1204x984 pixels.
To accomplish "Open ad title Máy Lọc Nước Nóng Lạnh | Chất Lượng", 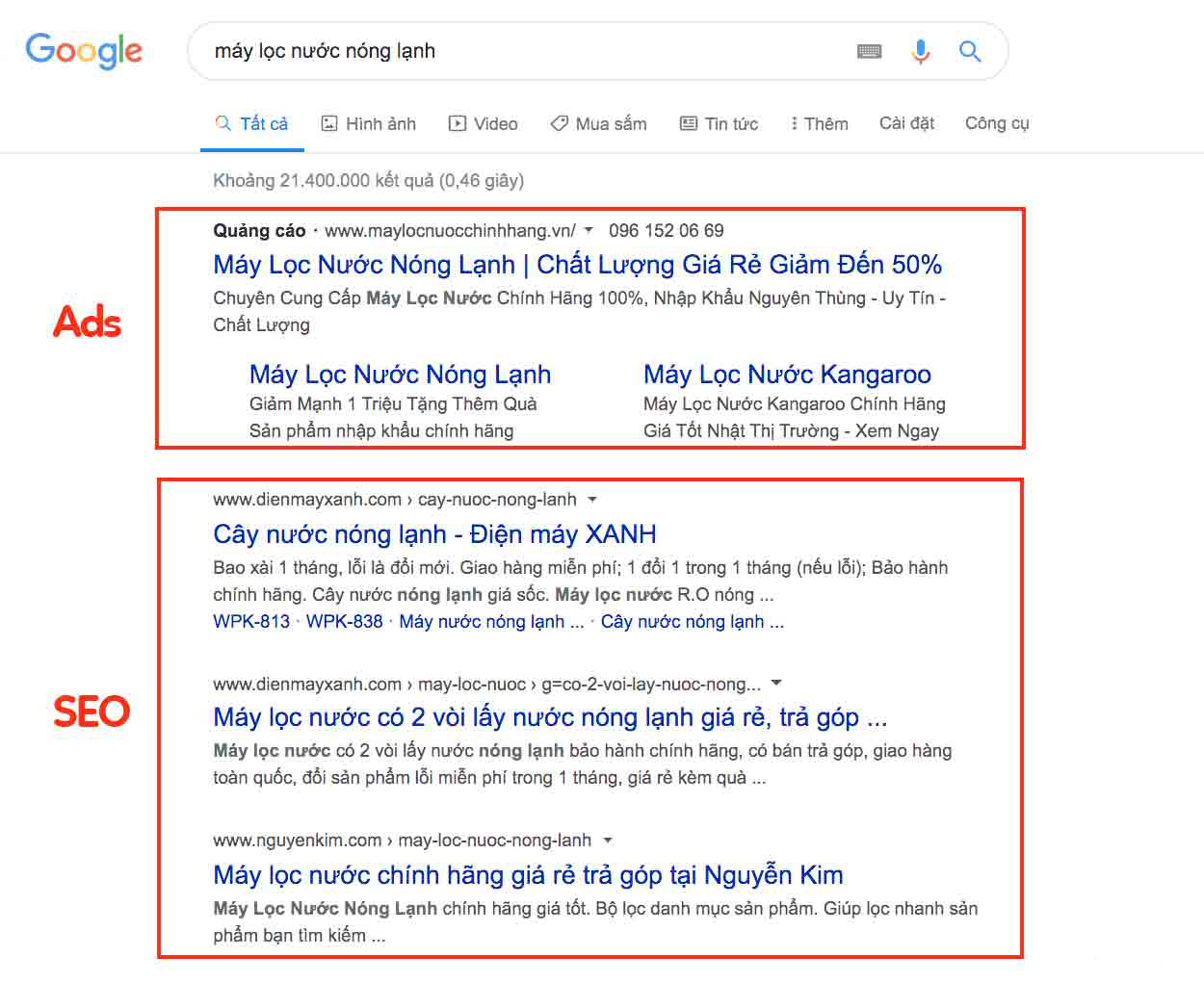I will click(578, 265).
